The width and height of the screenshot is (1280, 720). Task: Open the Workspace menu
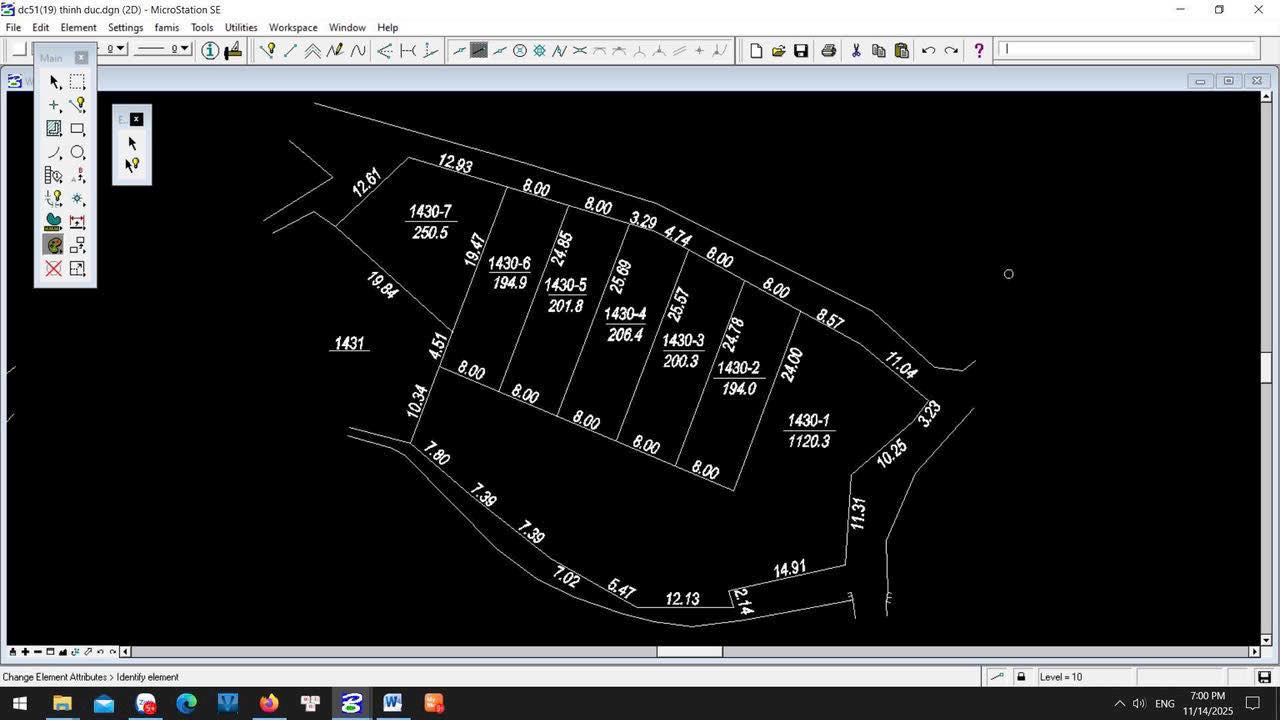point(292,27)
